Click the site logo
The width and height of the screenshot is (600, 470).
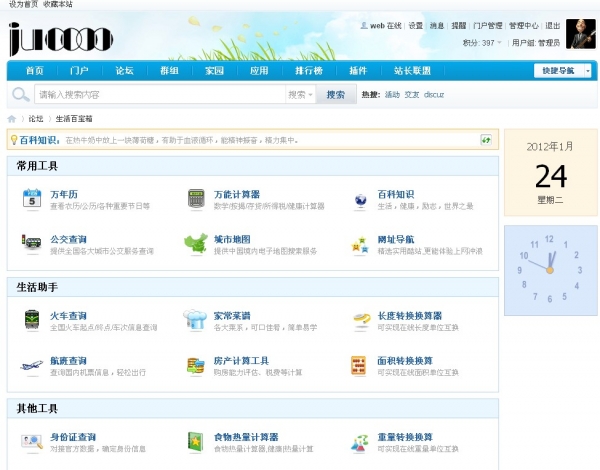60,38
